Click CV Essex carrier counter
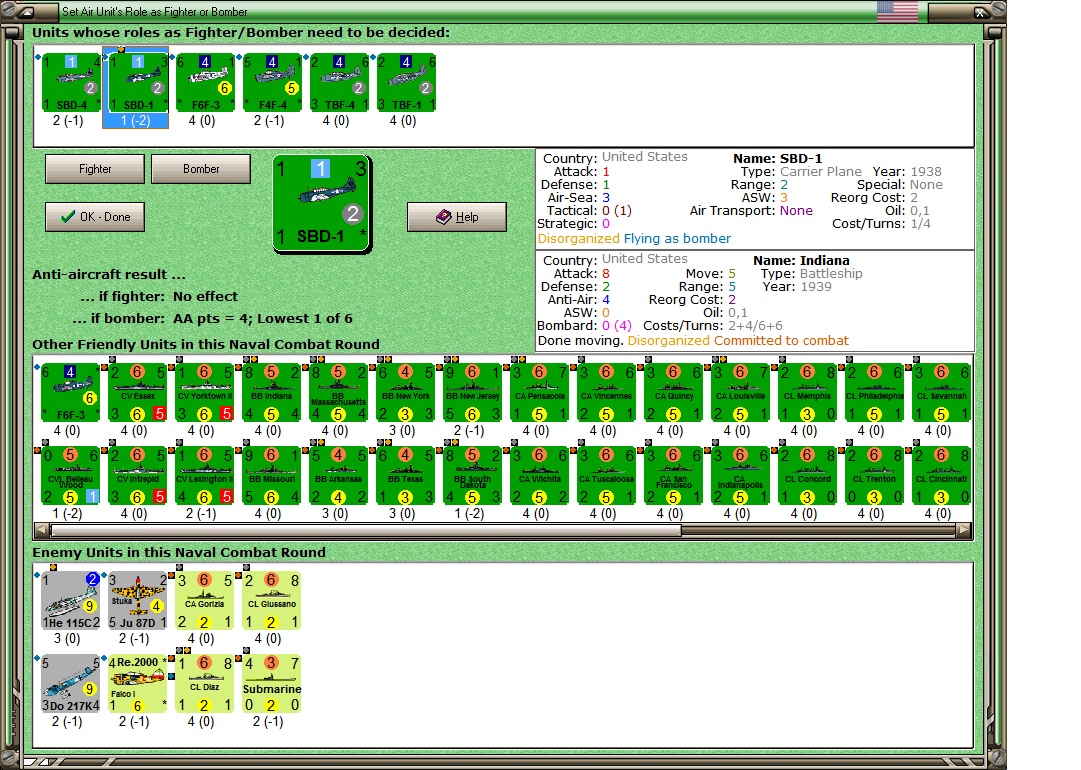Screen dimensions: 1081x770 click(x=138, y=393)
